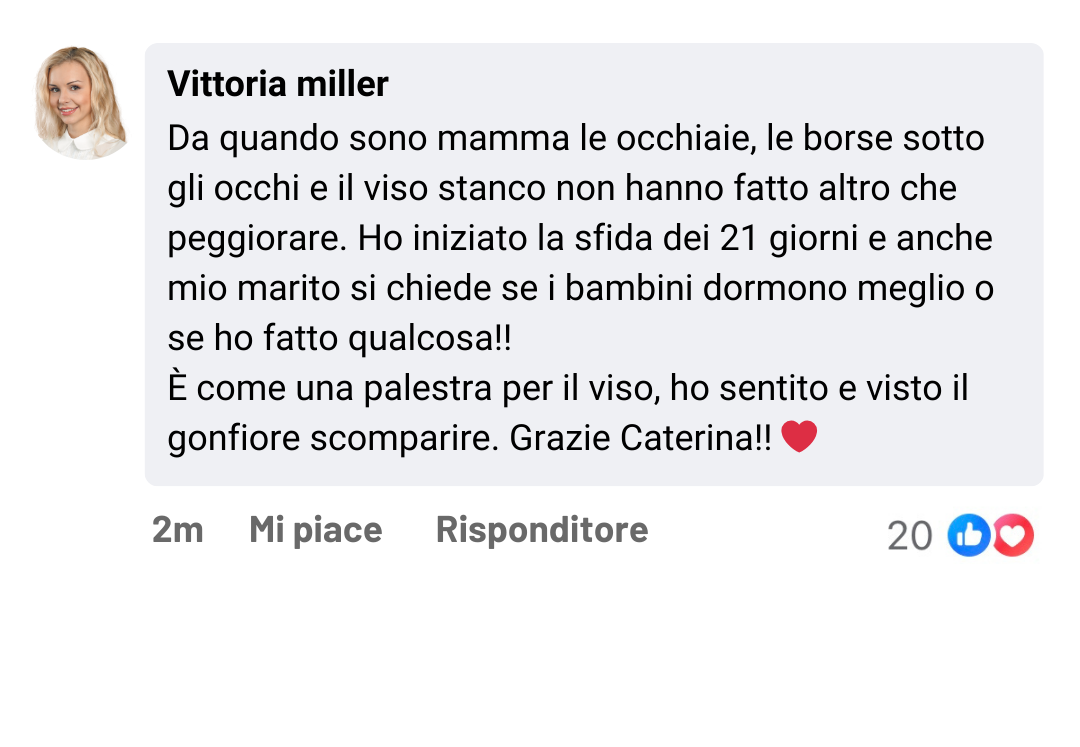Show the 20 reactions count
This screenshot has height=747, width=1080.
[909, 537]
